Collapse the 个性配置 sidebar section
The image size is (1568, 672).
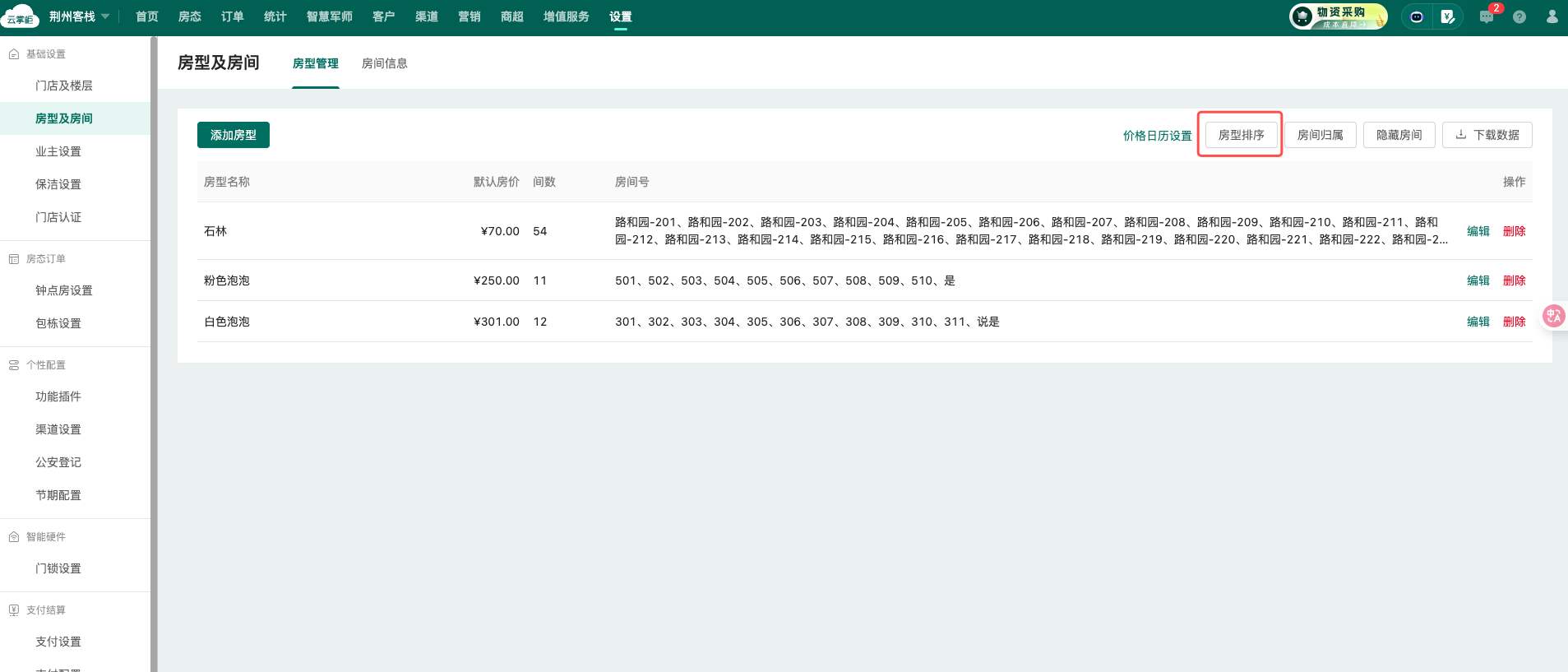tap(46, 365)
